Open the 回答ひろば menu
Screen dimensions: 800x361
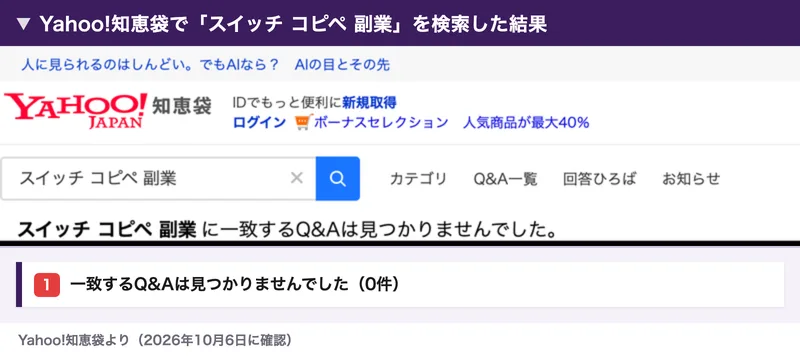click(x=600, y=179)
